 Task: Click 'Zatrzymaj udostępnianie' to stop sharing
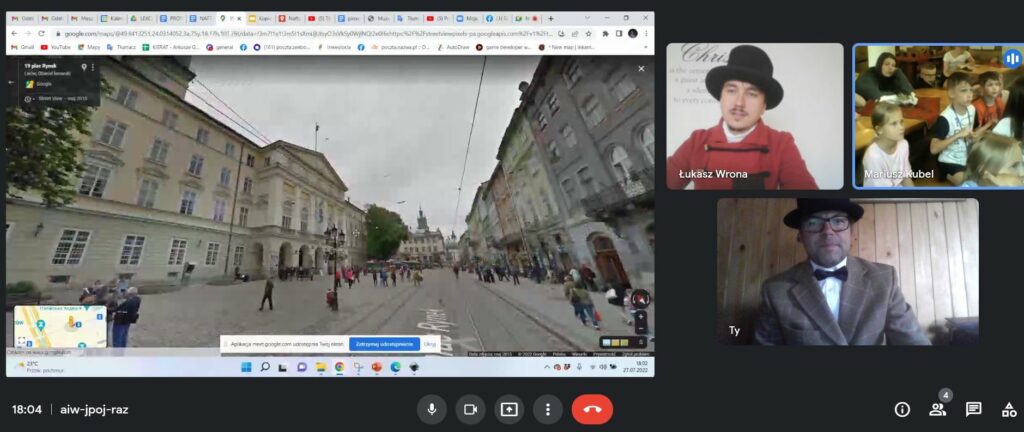click(384, 344)
